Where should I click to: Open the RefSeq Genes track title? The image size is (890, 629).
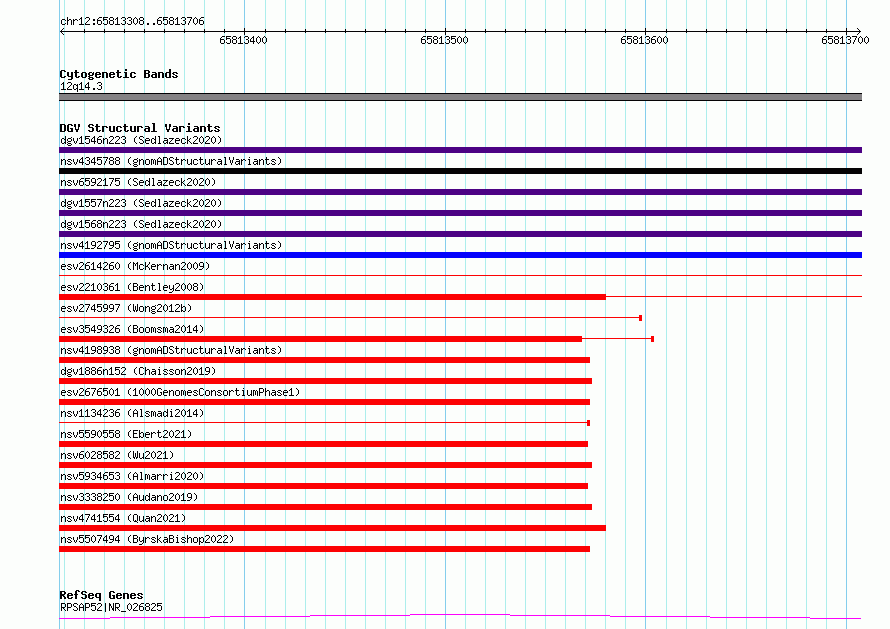(101, 595)
